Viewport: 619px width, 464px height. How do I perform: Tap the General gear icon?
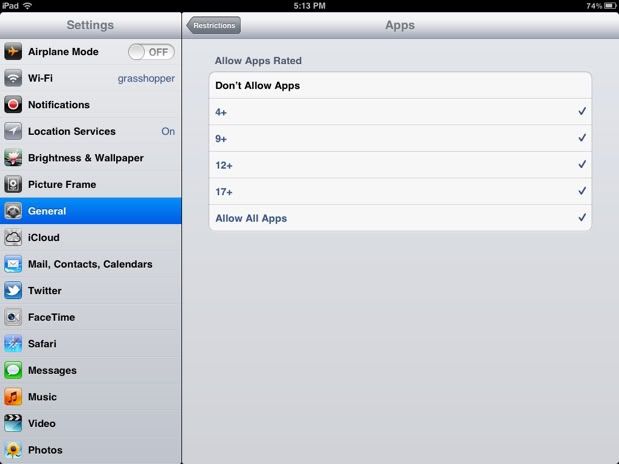tap(13, 211)
